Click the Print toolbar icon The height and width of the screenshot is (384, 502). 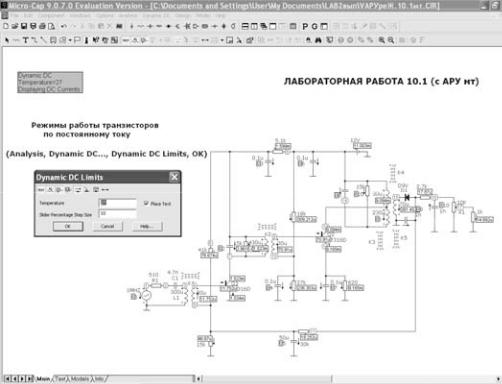(x=42, y=26)
